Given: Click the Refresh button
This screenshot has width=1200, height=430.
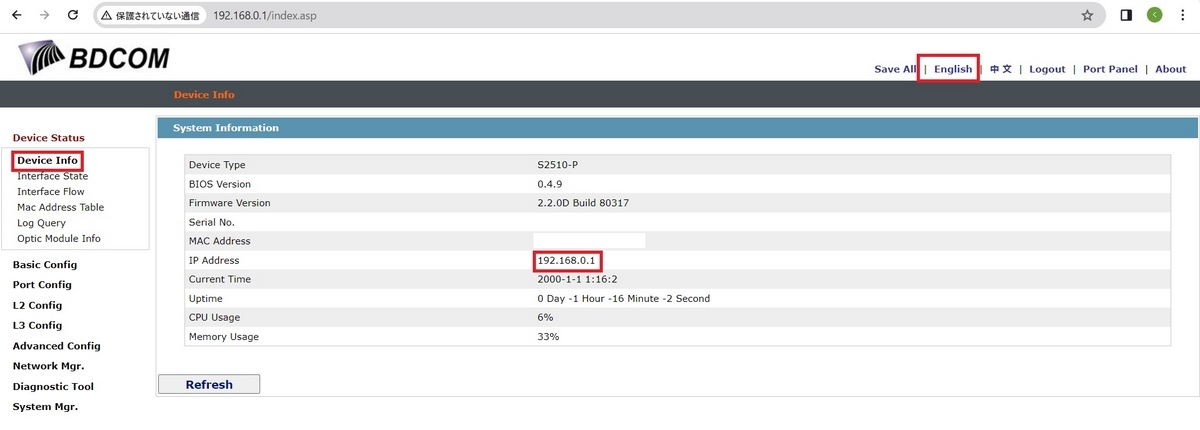Looking at the screenshot, I should [x=209, y=384].
